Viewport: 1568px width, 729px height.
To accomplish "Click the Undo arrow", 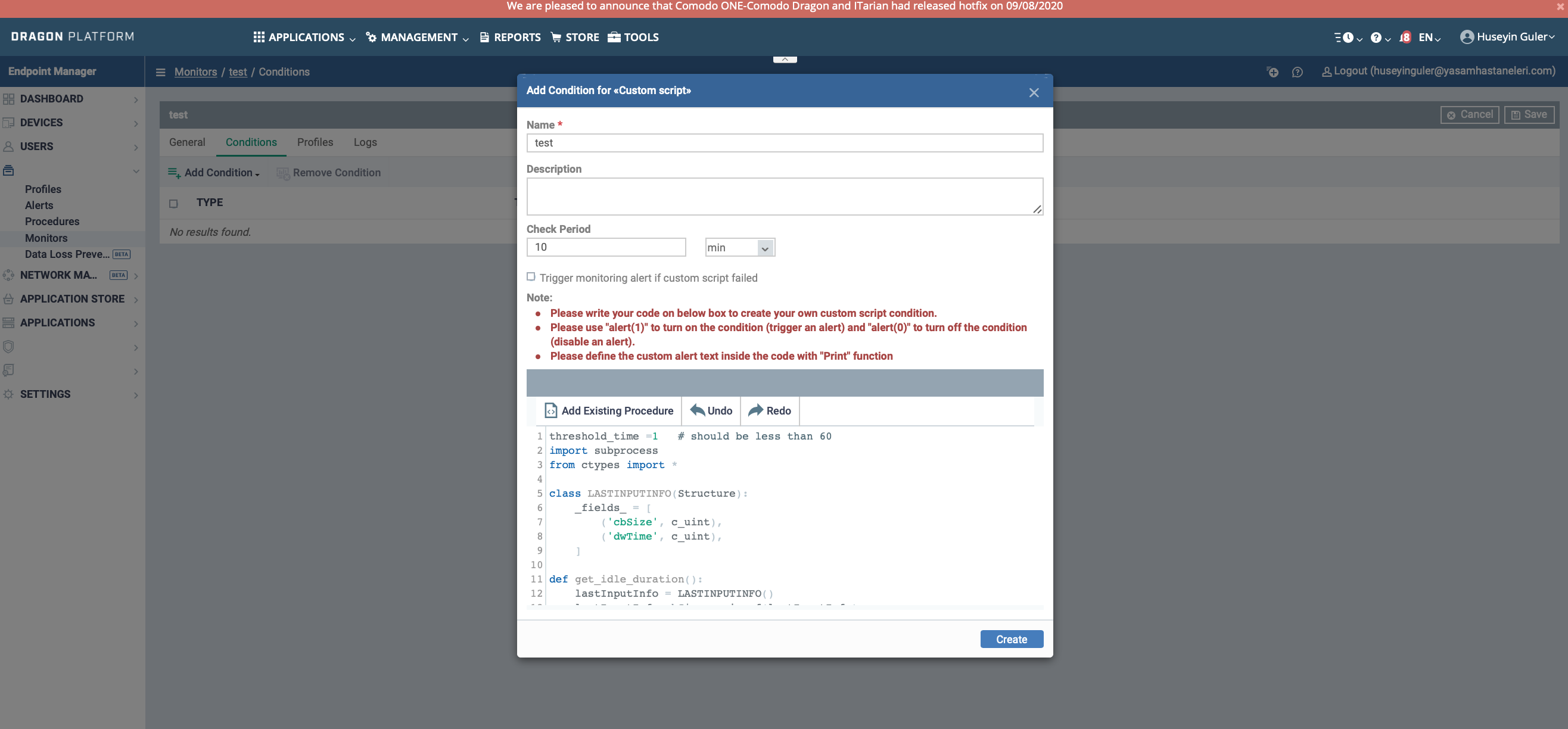I will click(x=697, y=410).
